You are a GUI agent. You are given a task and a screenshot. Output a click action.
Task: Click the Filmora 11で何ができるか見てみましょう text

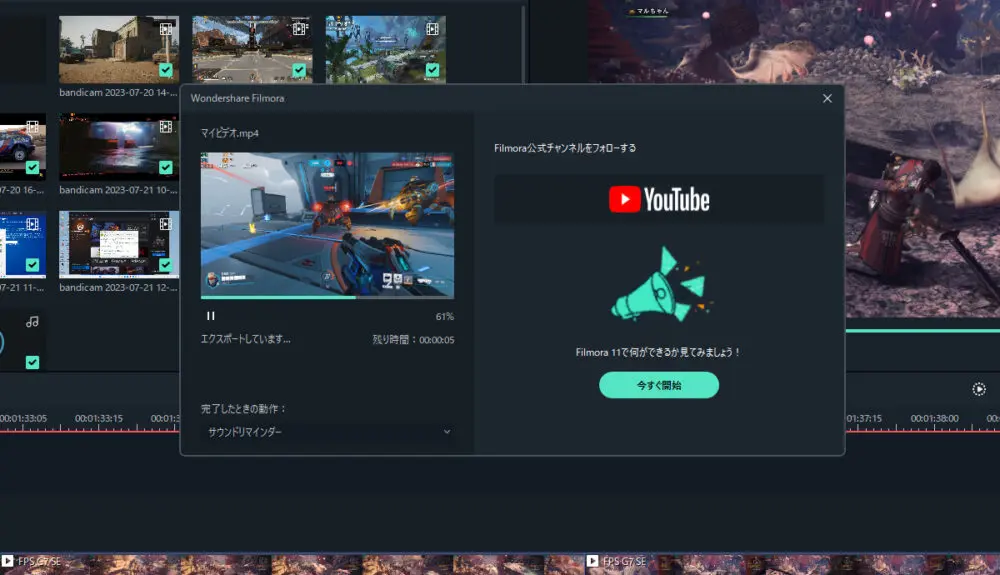[x=658, y=352]
